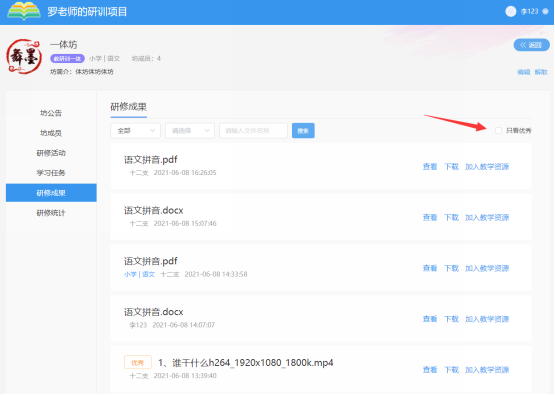555x395 pixels.
Task: Click the 李123 username in the header
Action: pyautogui.click(x=530, y=12)
